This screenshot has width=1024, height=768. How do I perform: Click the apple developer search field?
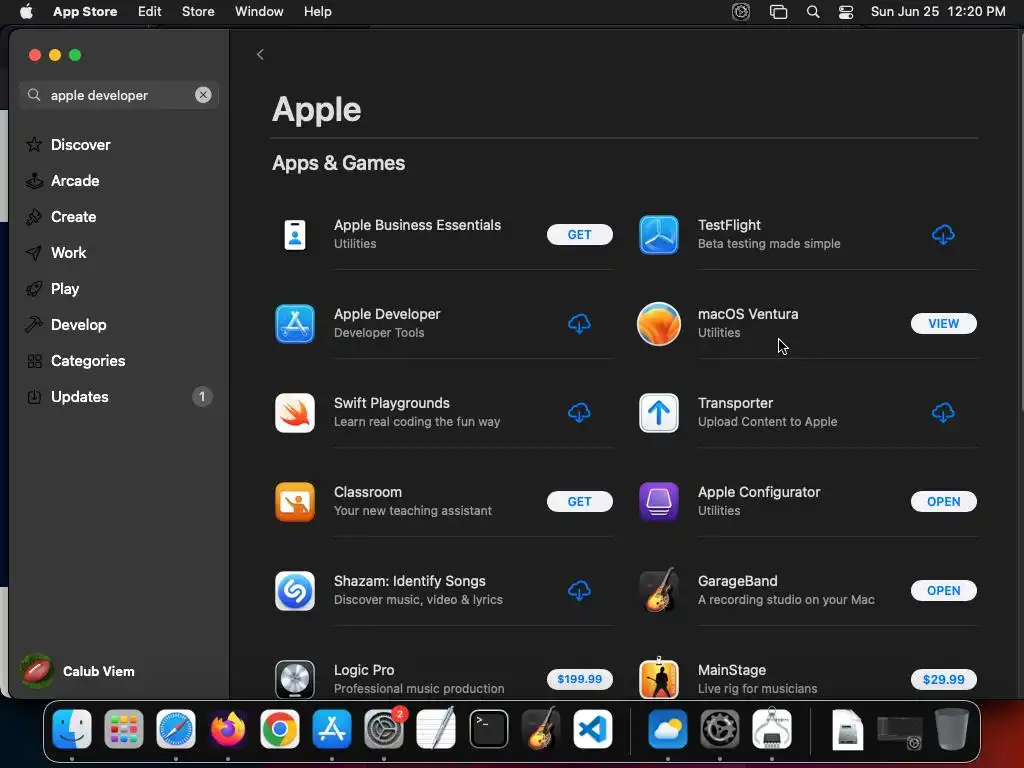pyautogui.click(x=119, y=95)
